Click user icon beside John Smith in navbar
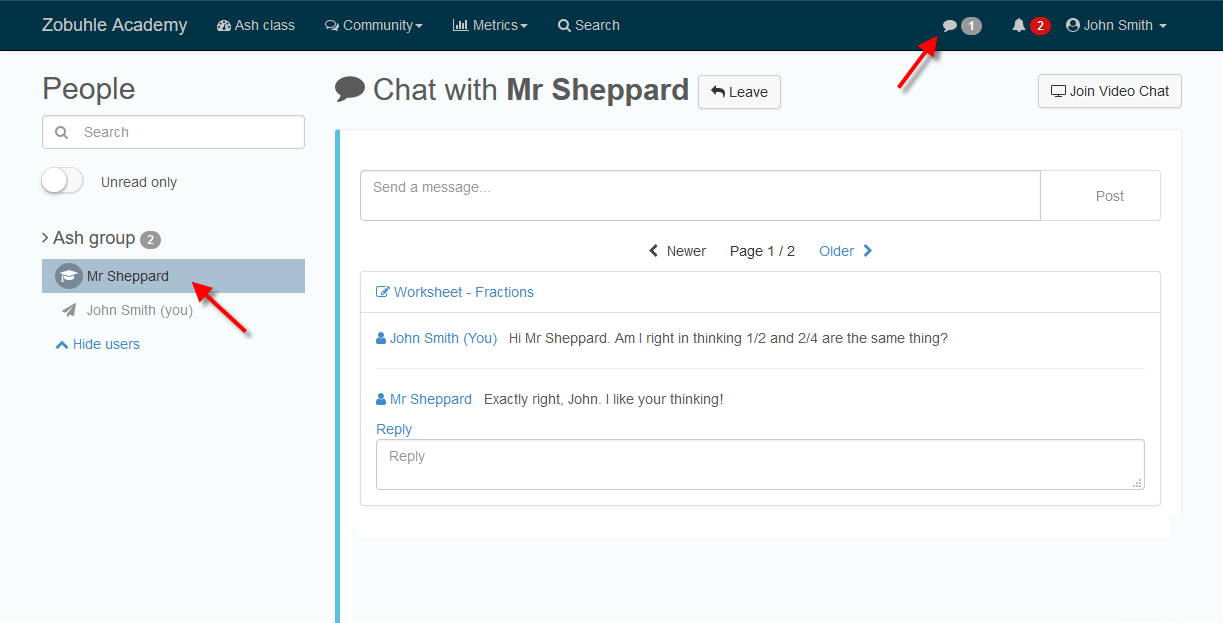This screenshot has height=623, width=1223. click(1073, 25)
